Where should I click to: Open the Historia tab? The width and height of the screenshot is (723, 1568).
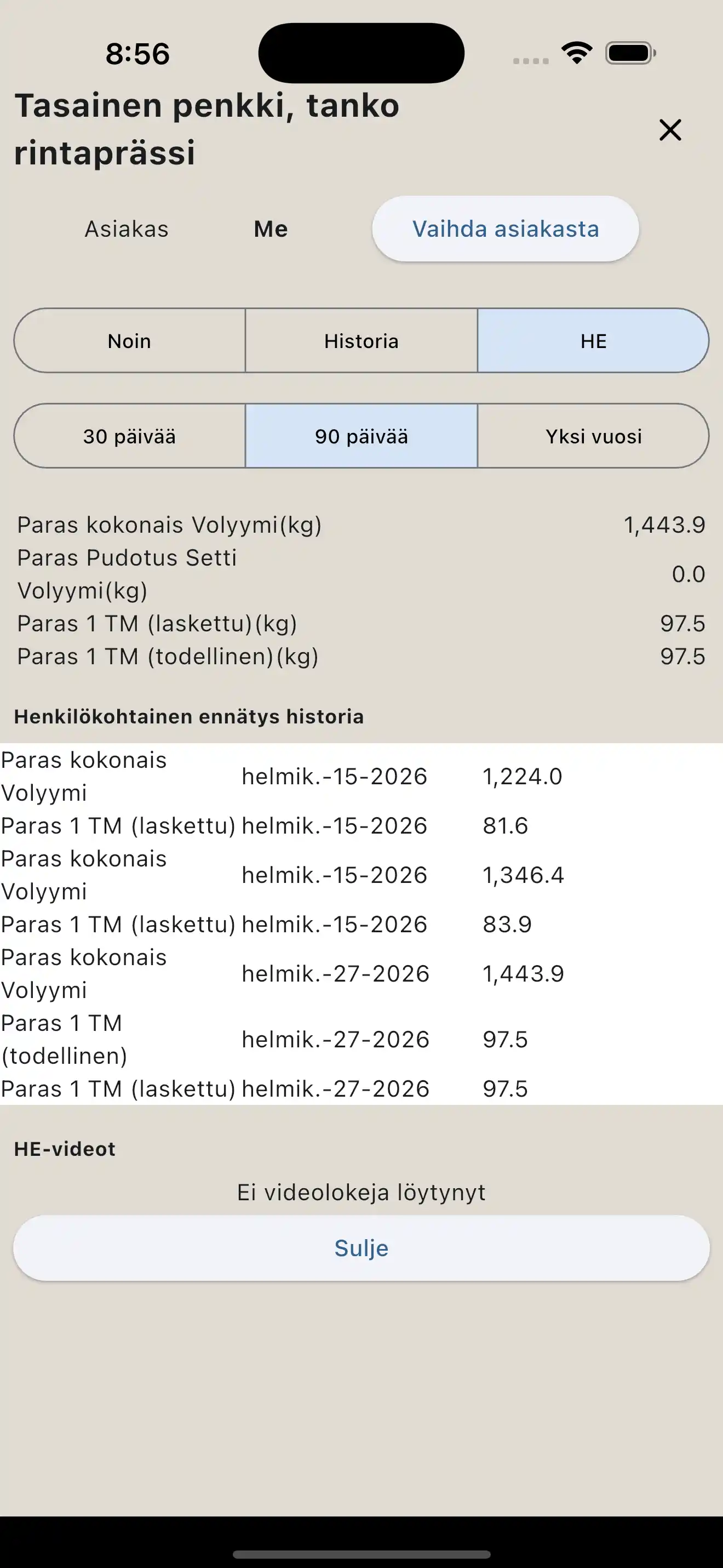click(x=361, y=341)
